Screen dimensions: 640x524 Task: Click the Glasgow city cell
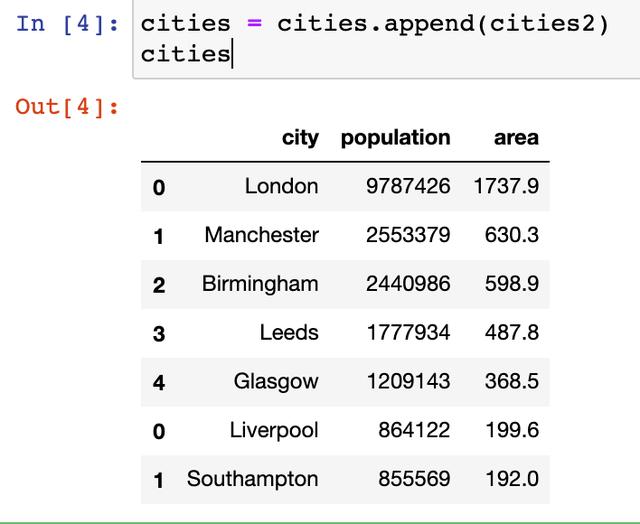pyautogui.click(x=276, y=382)
